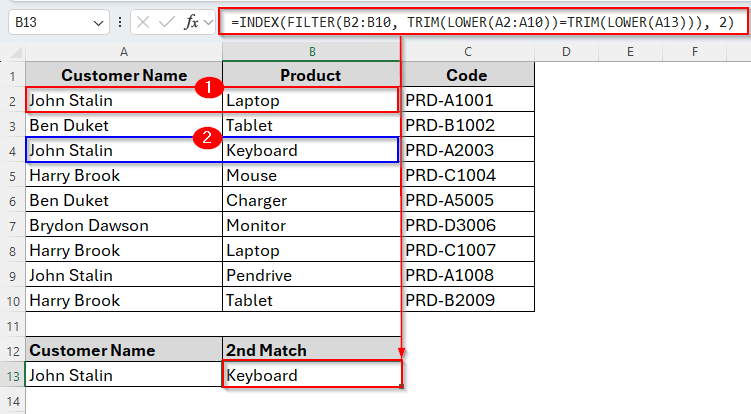Screen dimensions: 751x414
Task: Select column B header
Action: (311, 51)
